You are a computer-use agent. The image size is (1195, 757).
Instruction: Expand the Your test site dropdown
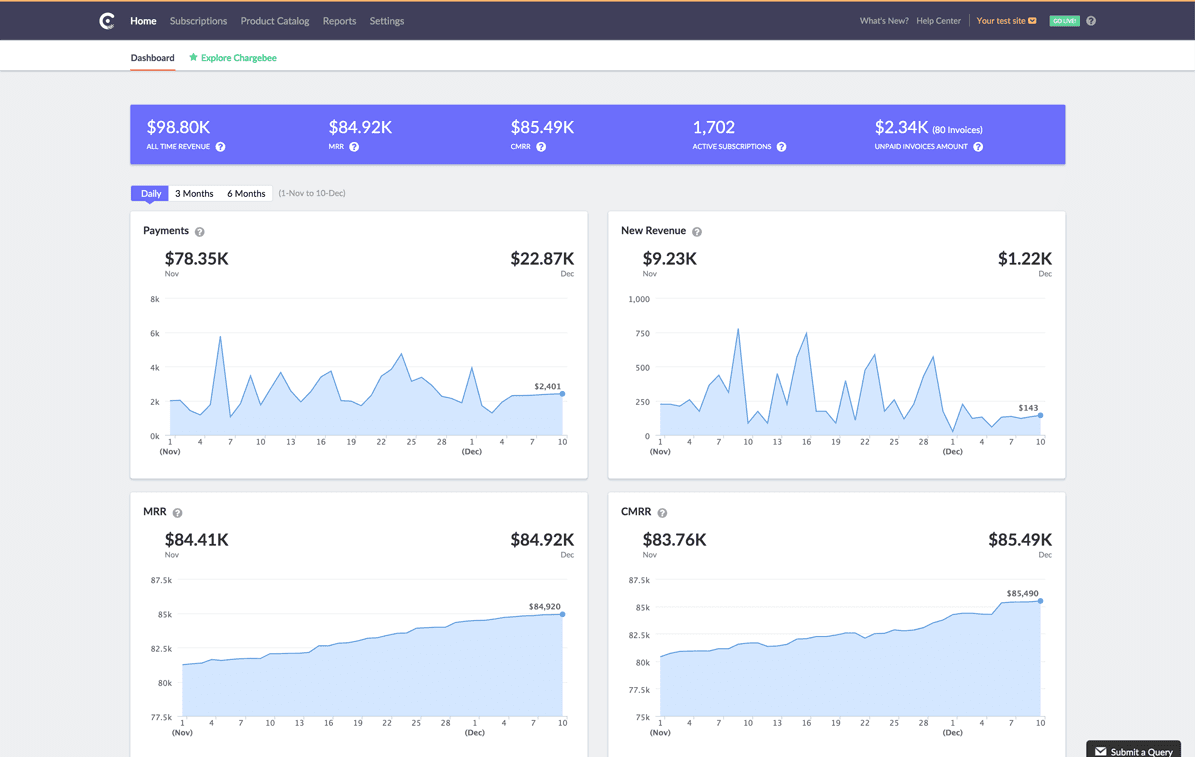[x=1006, y=21]
